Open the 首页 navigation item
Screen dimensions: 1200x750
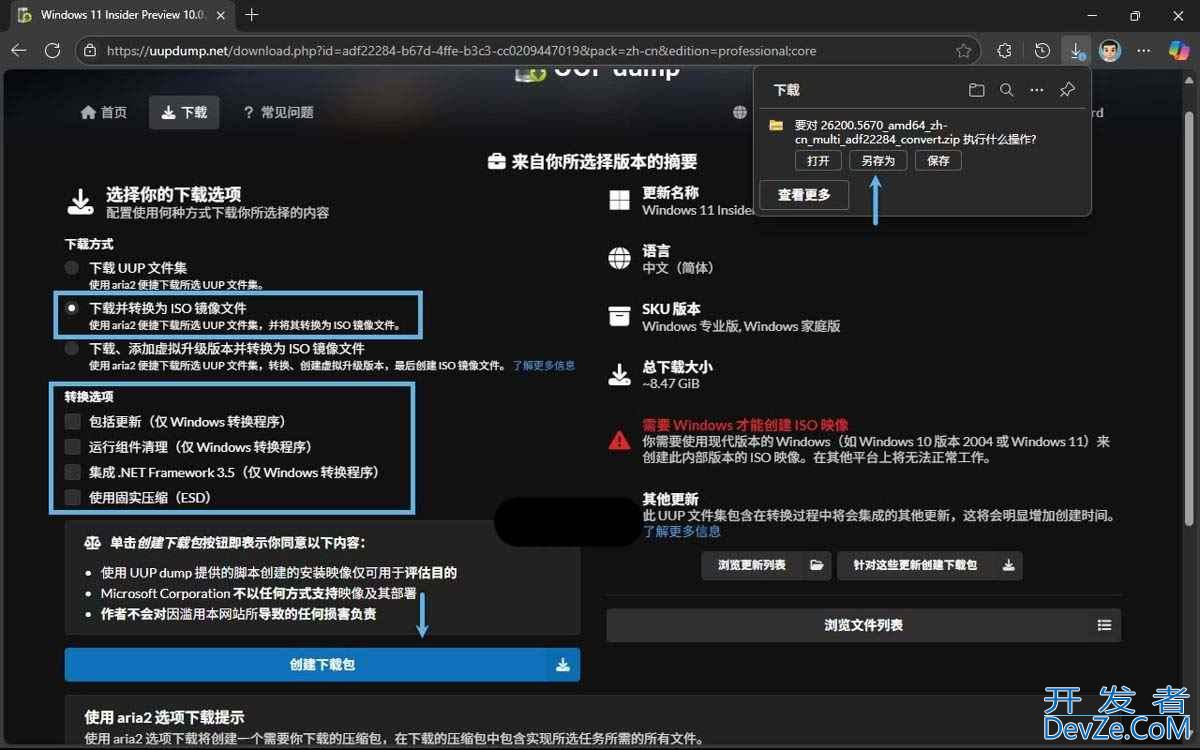coord(104,112)
